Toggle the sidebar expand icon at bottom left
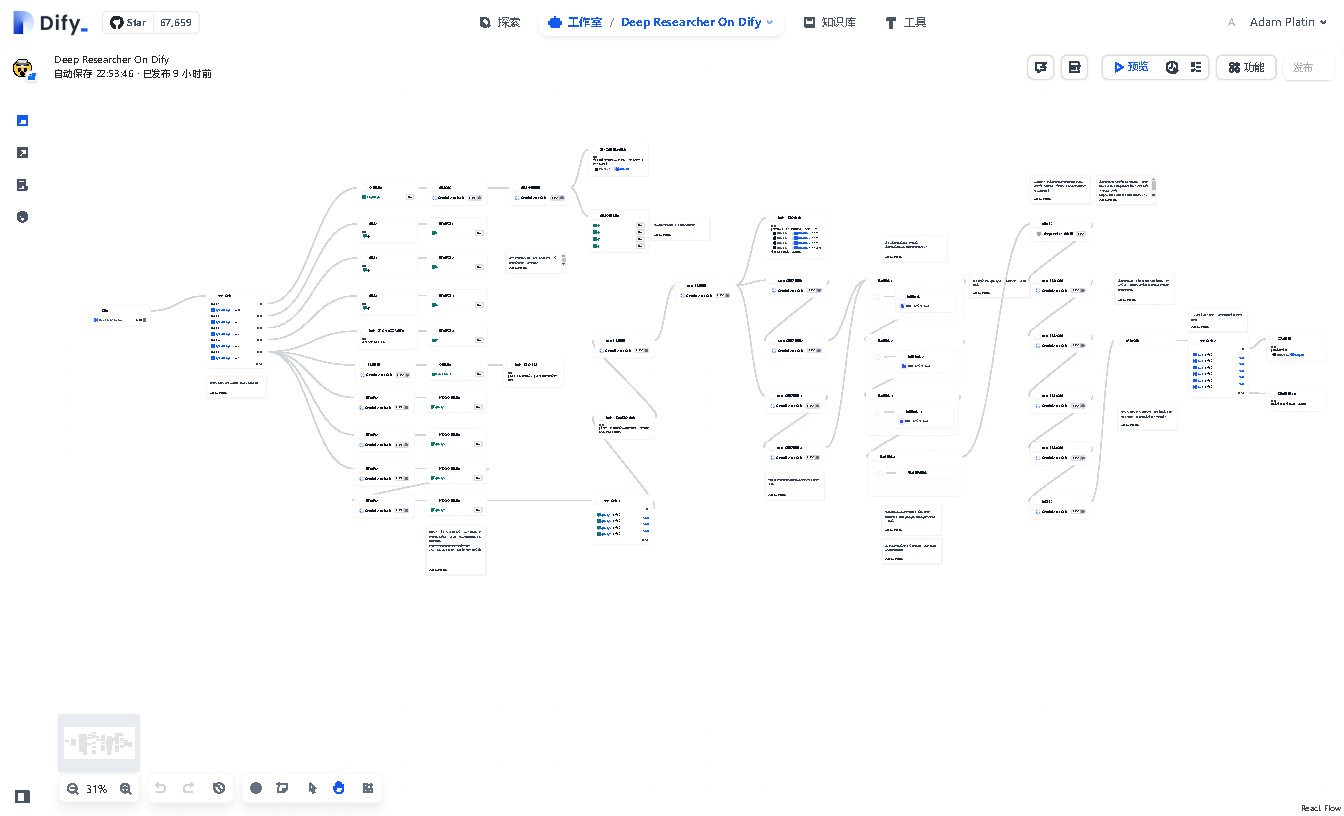Viewport: 1344px width, 816px height. tap(23, 797)
